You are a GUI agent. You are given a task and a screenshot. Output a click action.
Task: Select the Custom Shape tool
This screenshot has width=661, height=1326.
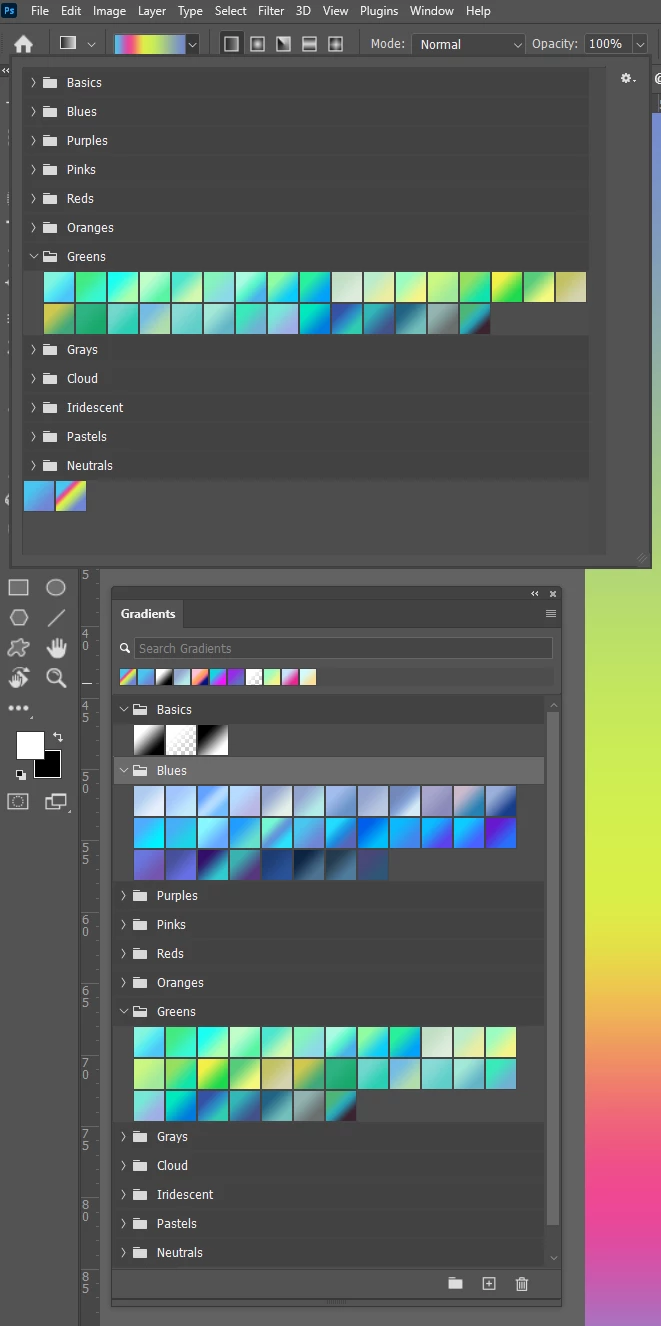click(x=19, y=647)
